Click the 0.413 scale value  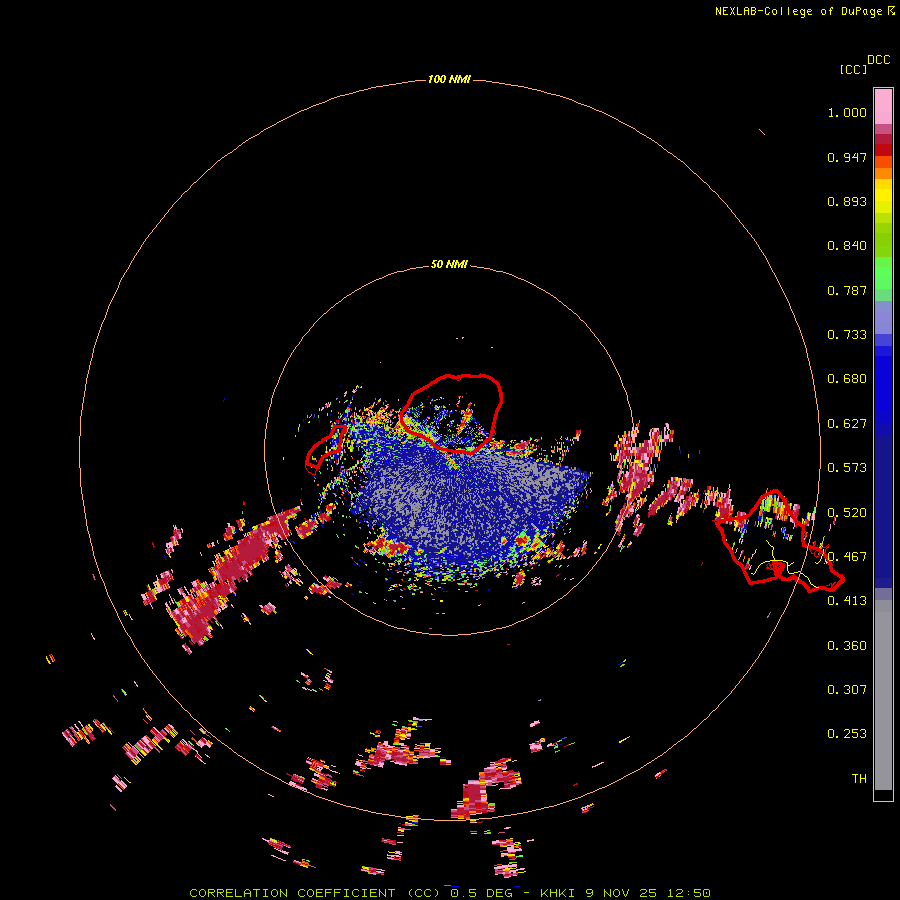point(847,601)
